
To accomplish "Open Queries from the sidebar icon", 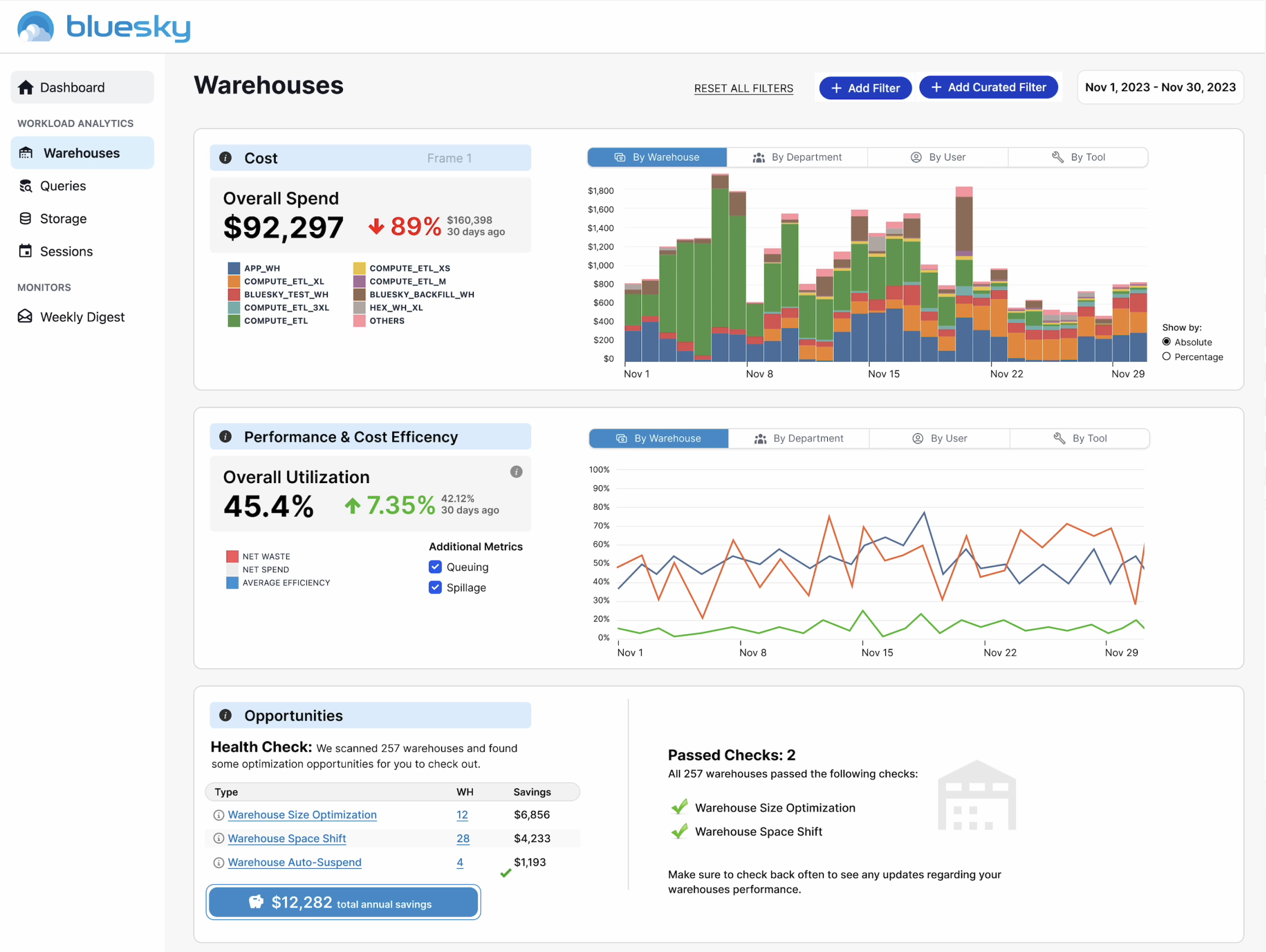I will [x=26, y=186].
